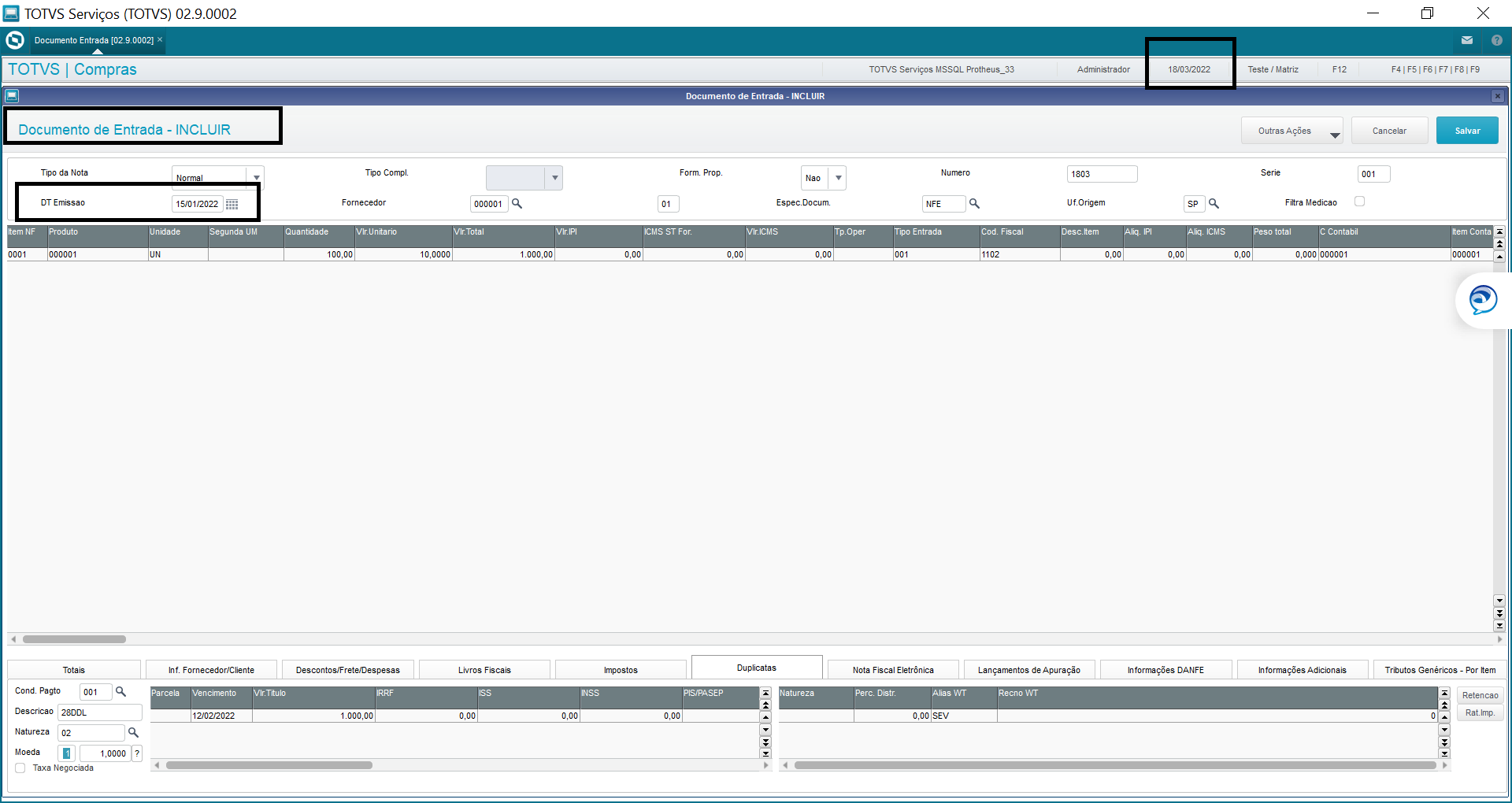Click the Vlr.Total cell 1.000,00
The width and height of the screenshot is (1512, 803).
pyautogui.click(x=503, y=255)
